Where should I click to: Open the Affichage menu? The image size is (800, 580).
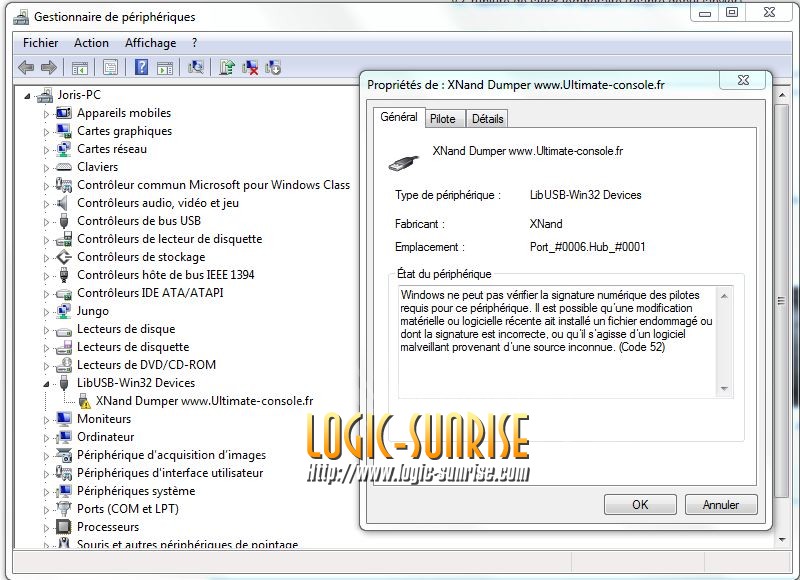tap(150, 43)
